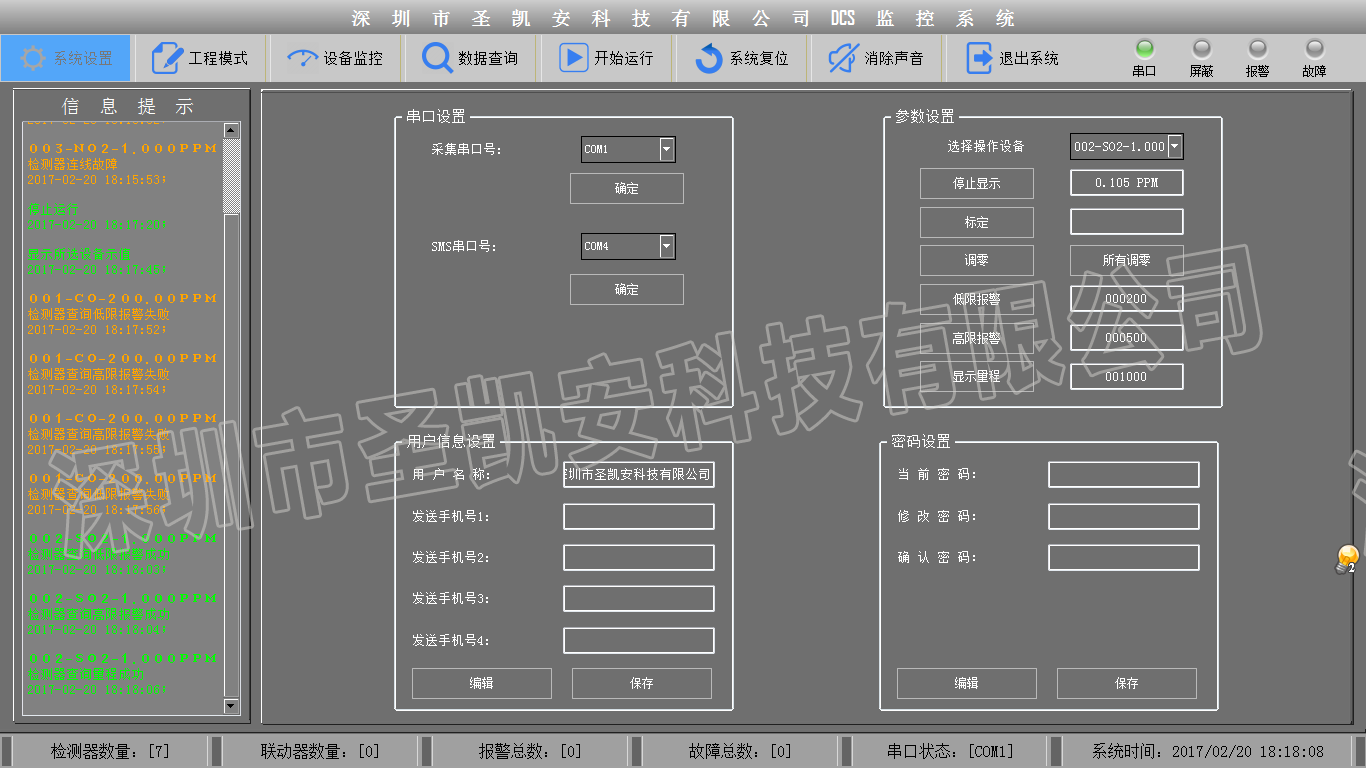1366x768 pixels.
Task: Click the 显示所选设备示值 log entry
Action: 79,255
